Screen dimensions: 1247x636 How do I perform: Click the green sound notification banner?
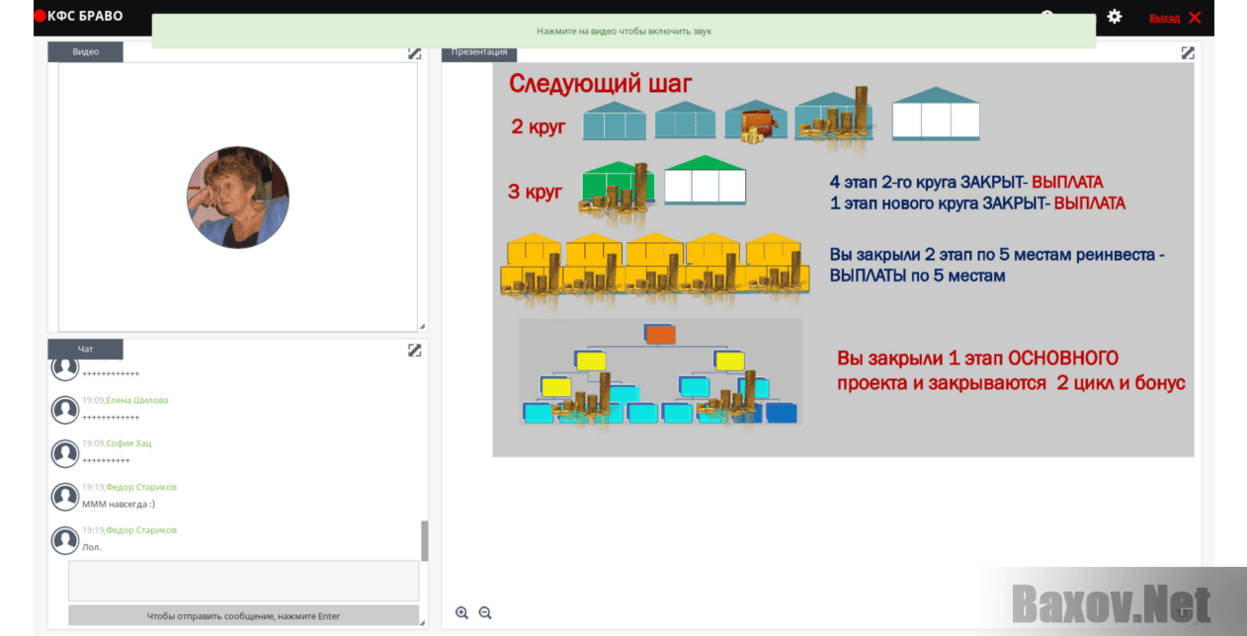click(x=623, y=31)
